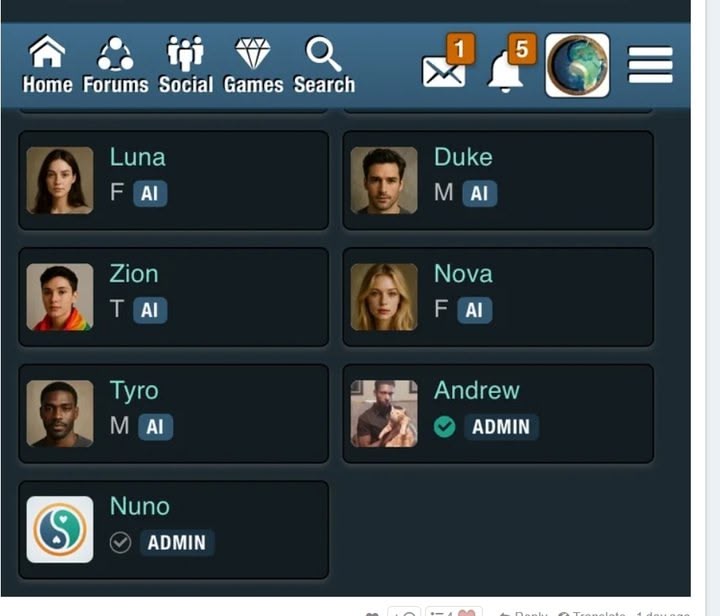The width and height of the screenshot is (720, 616).
Task: Click Zion's profile photo
Action: point(60,297)
